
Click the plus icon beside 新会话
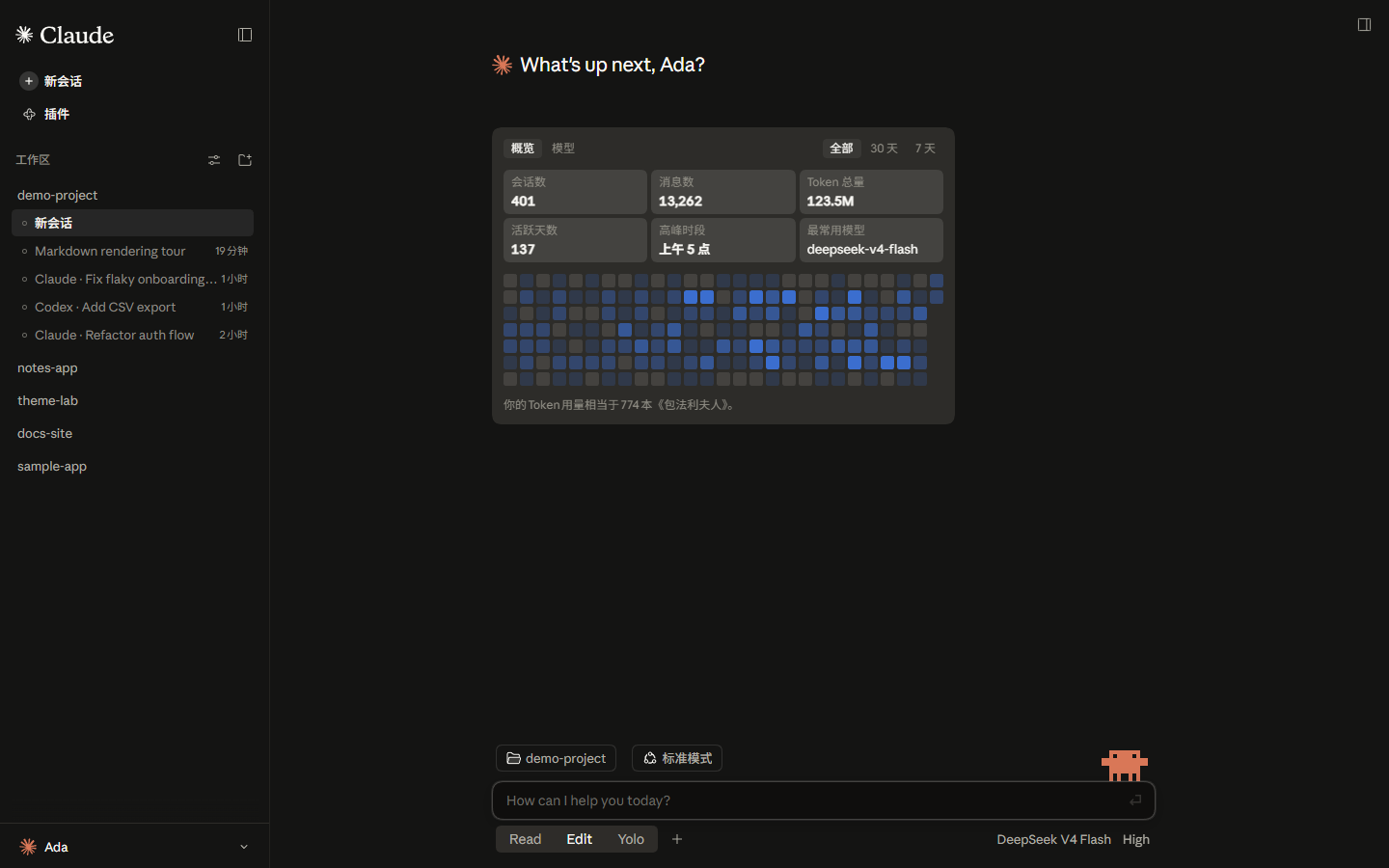pos(29,81)
